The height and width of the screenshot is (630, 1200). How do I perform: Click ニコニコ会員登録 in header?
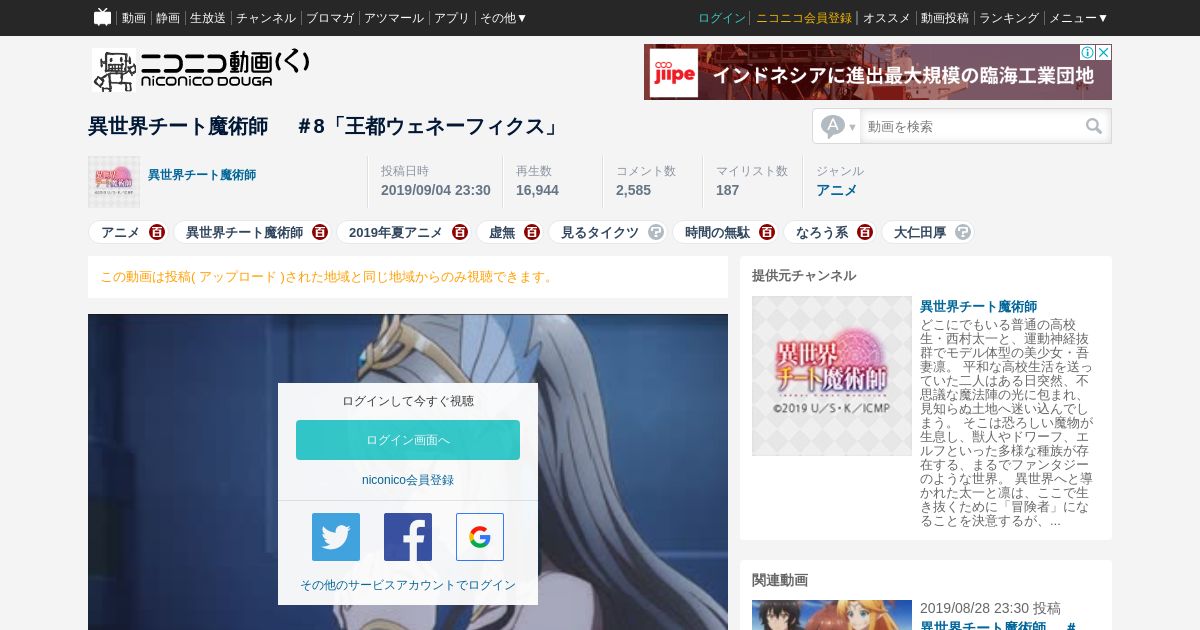(804, 18)
